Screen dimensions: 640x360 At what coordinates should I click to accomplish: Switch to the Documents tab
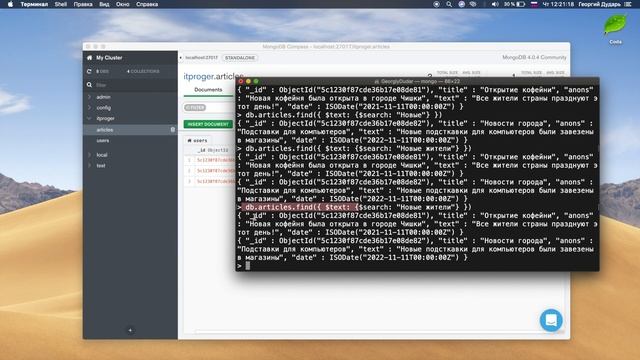(208, 90)
